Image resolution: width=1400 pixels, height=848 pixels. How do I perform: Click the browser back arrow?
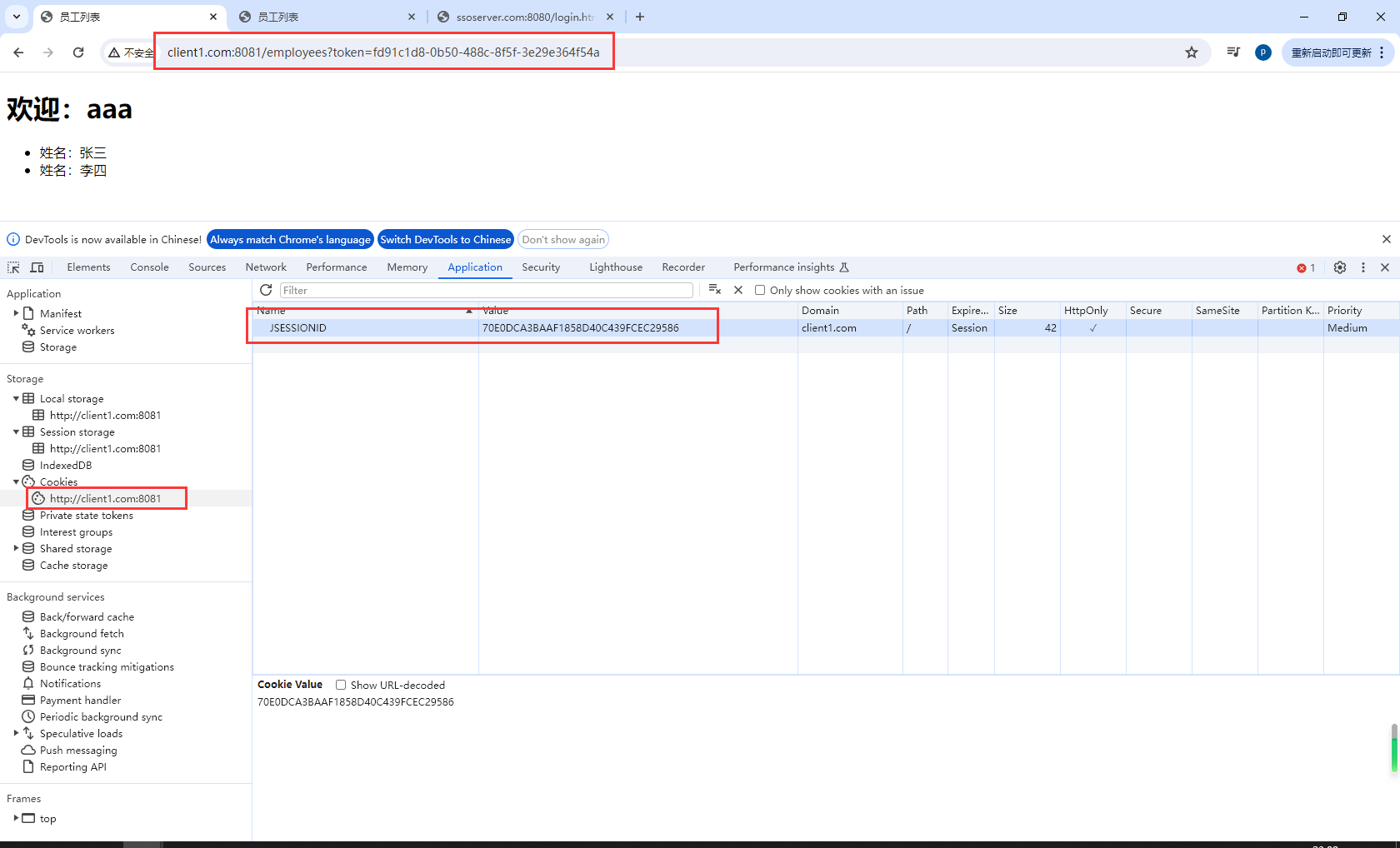click(18, 52)
